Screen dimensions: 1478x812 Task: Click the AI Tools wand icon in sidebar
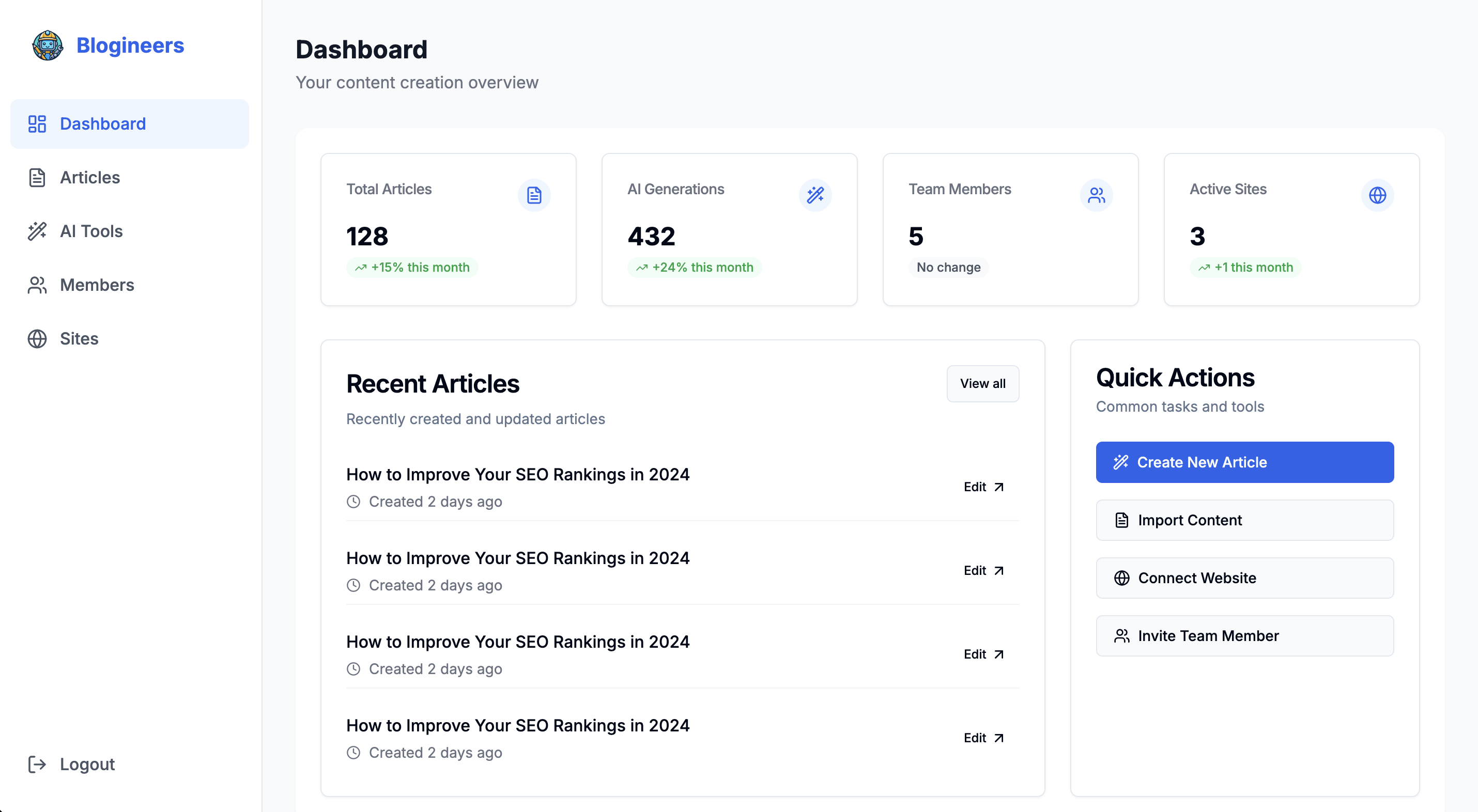[37, 231]
